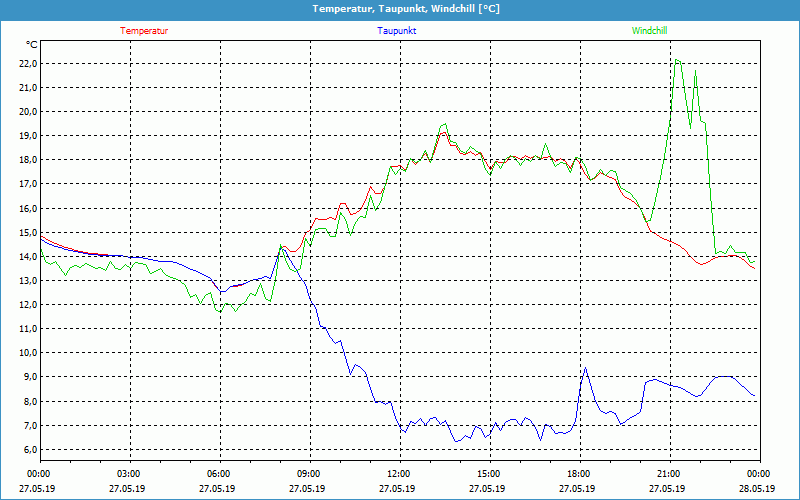Select the red "Temperatur" legend label
Screen dimensions: 800x500
pyautogui.click(x=144, y=31)
